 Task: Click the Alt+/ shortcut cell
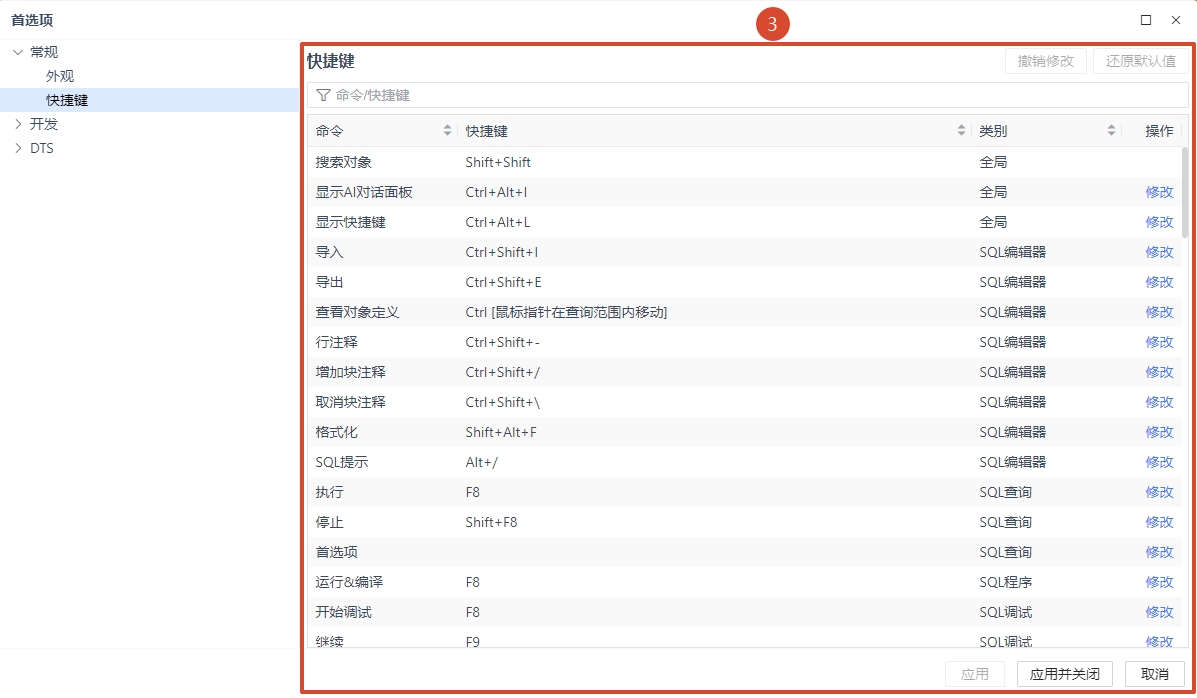click(482, 462)
